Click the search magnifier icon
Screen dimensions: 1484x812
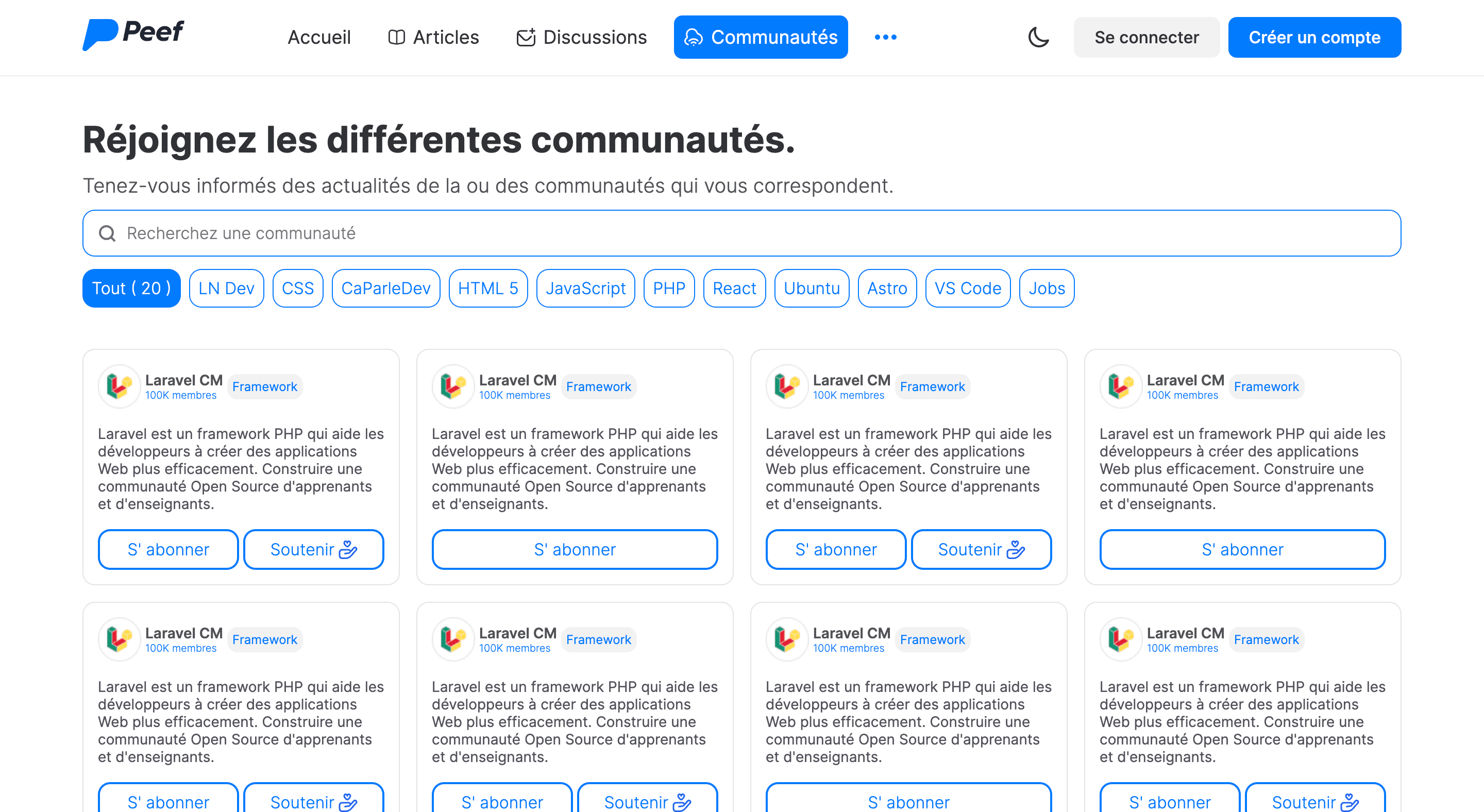pos(107,233)
